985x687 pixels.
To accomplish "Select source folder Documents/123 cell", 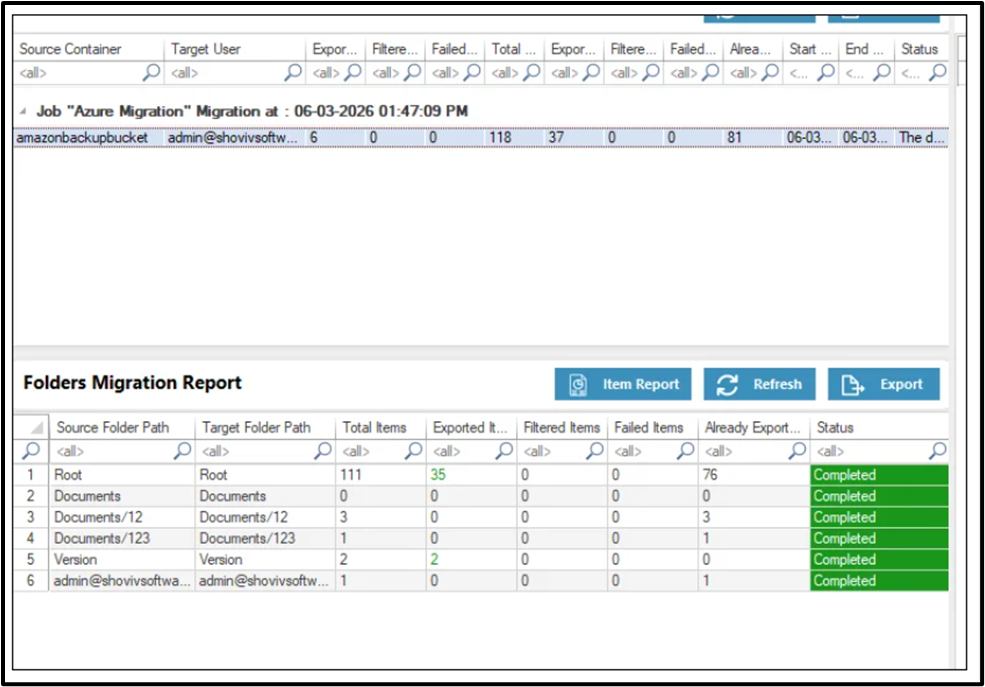I will click(122, 539).
